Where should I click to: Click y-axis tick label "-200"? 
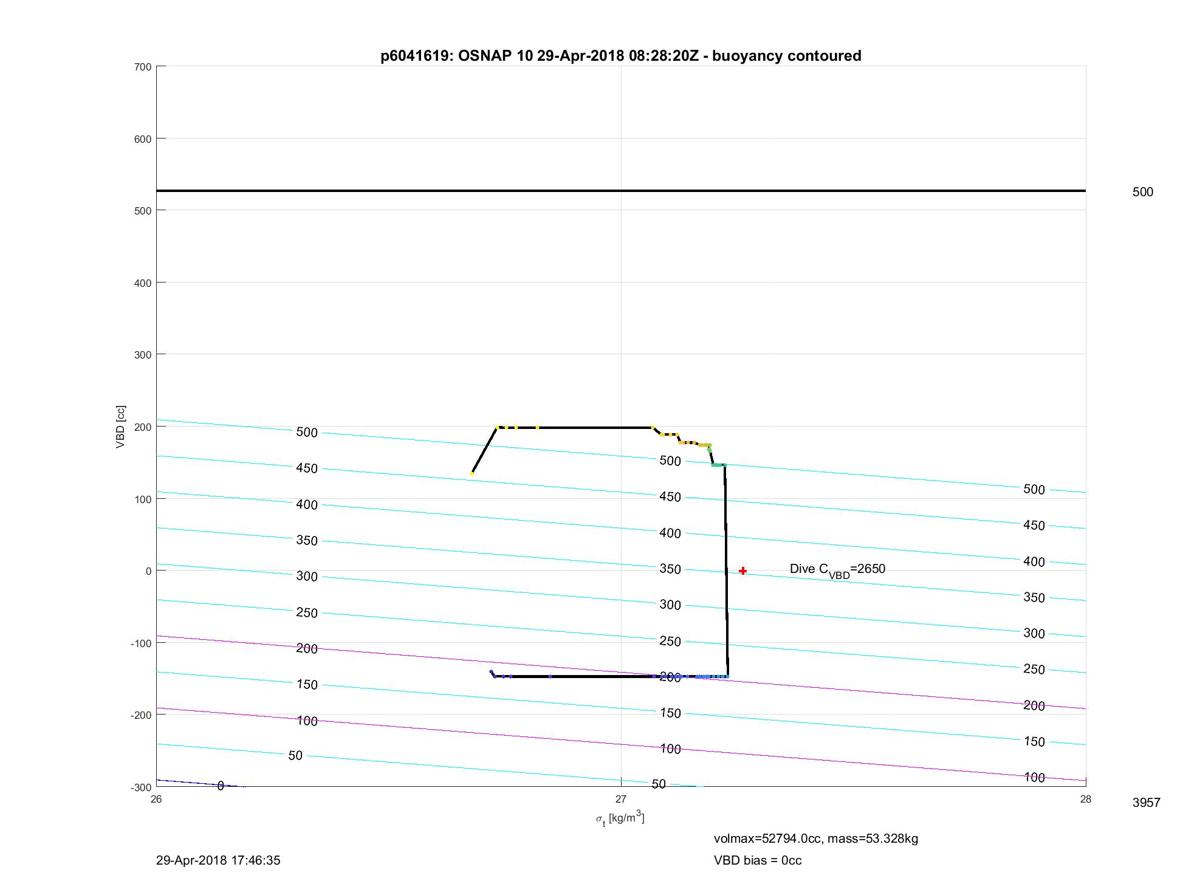[x=140, y=715]
